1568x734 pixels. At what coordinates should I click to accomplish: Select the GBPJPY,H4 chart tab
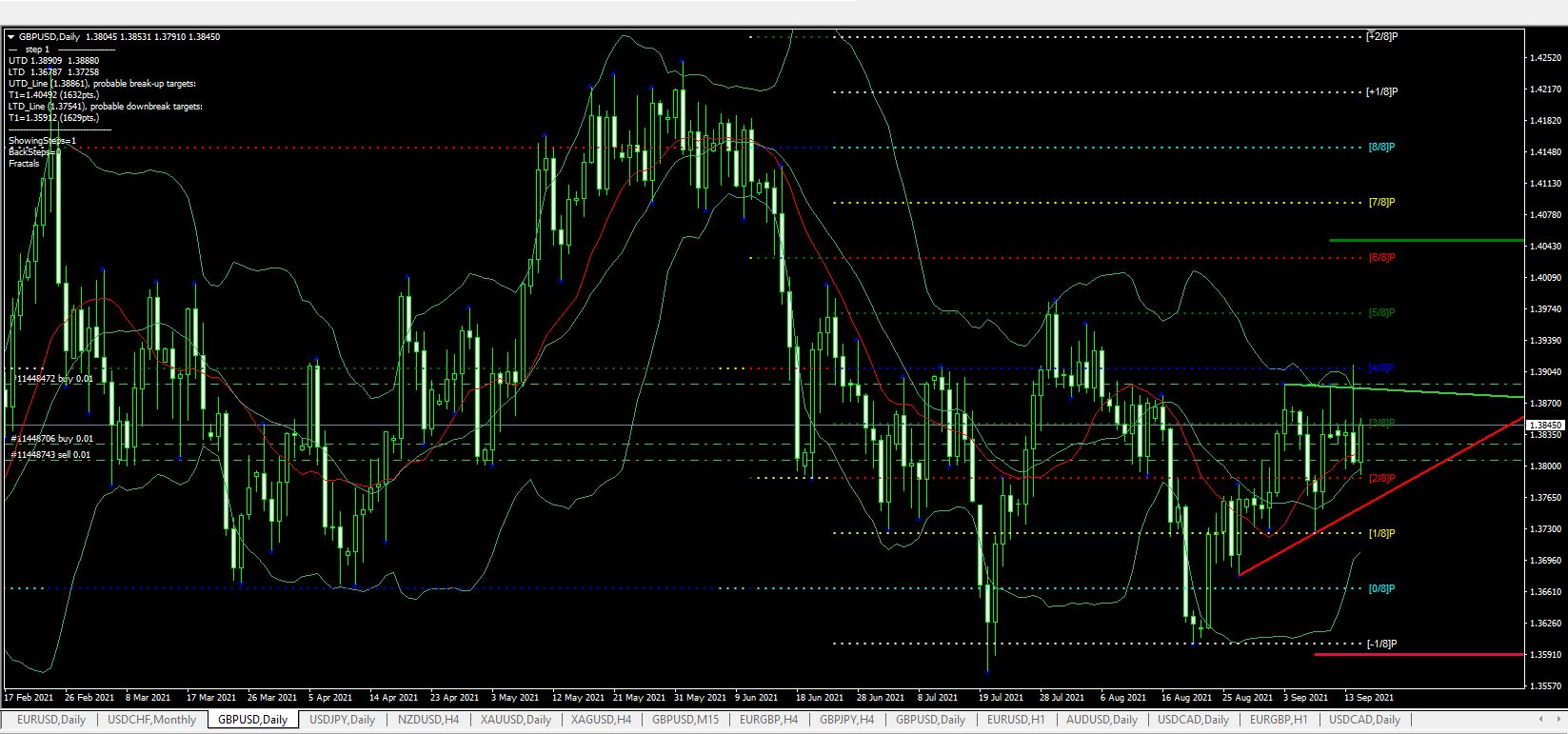pyautogui.click(x=848, y=720)
